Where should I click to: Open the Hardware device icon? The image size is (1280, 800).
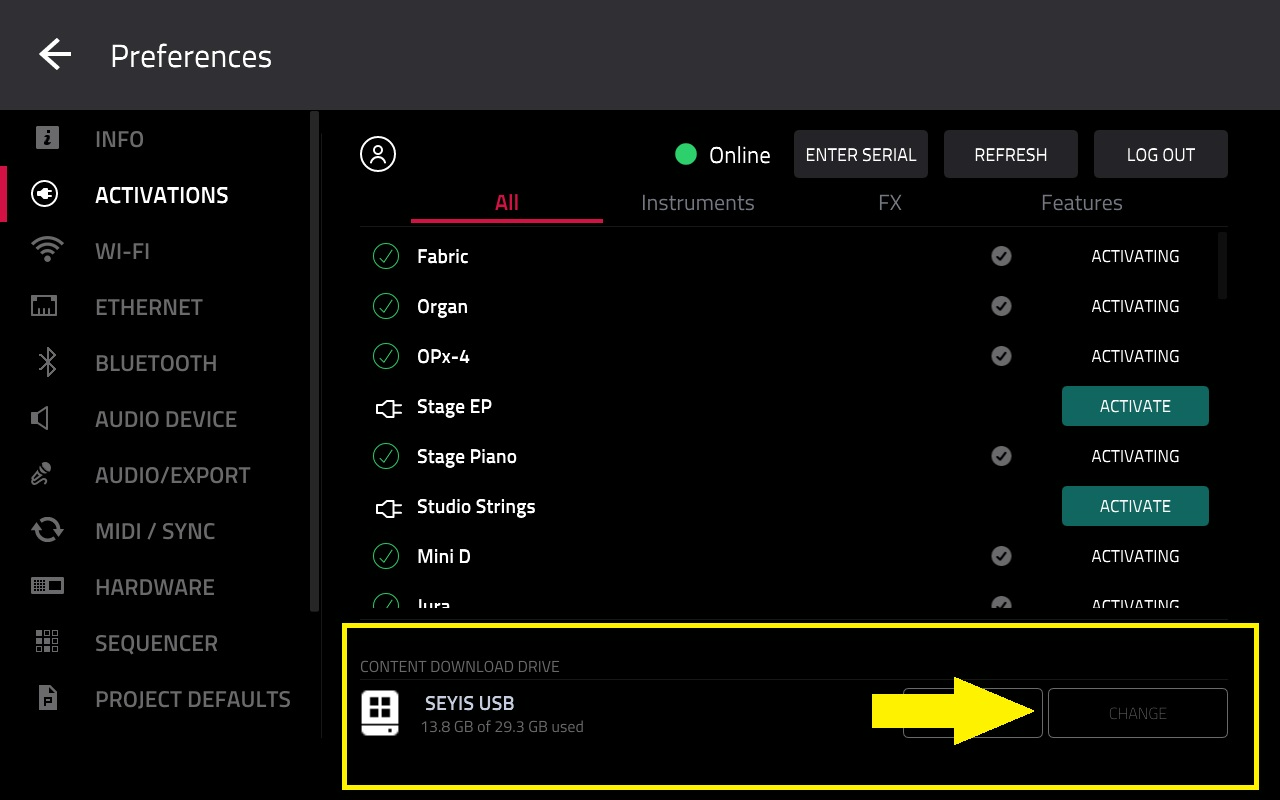point(47,586)
